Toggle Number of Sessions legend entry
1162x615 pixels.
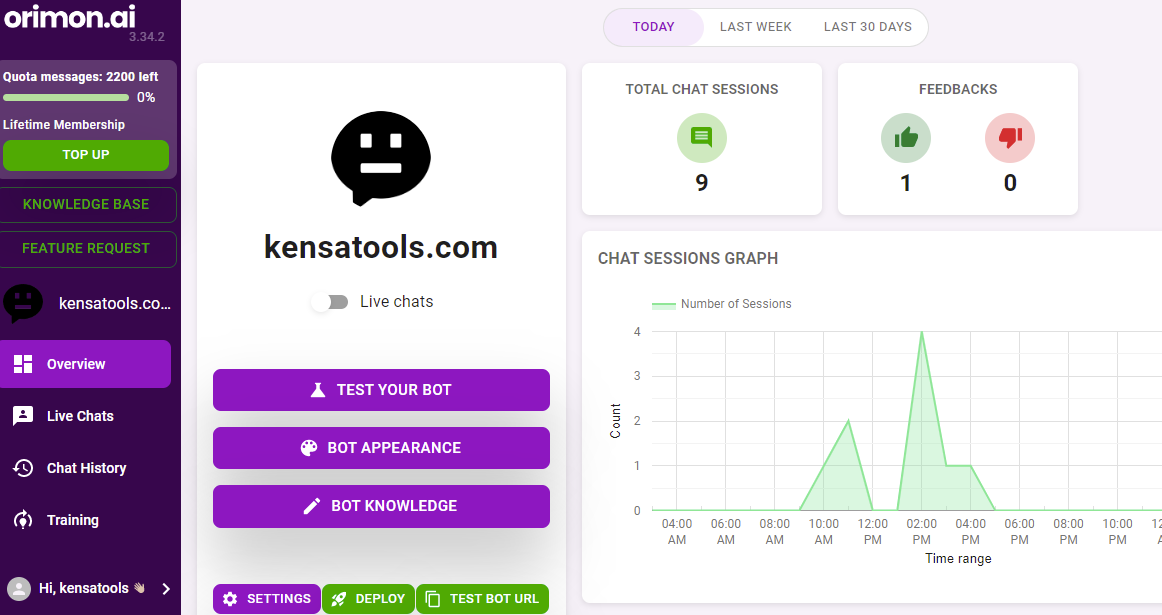pos(721,304)
